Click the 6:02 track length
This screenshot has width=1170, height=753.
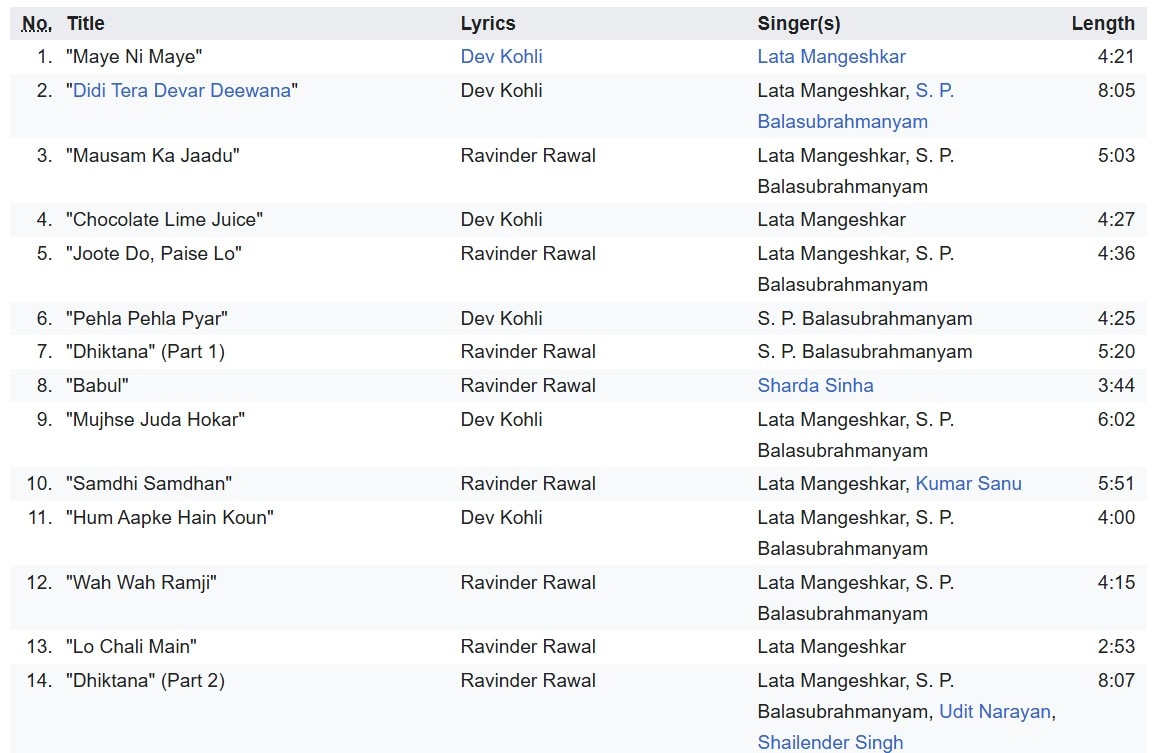tap(1116, 419)
